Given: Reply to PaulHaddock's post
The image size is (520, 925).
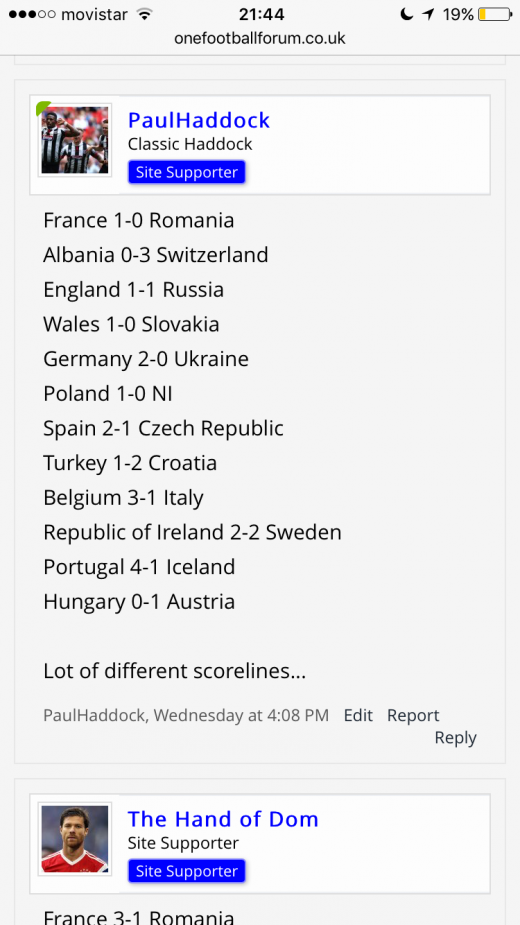Looking at the screenshot, I should coord(456,738).
